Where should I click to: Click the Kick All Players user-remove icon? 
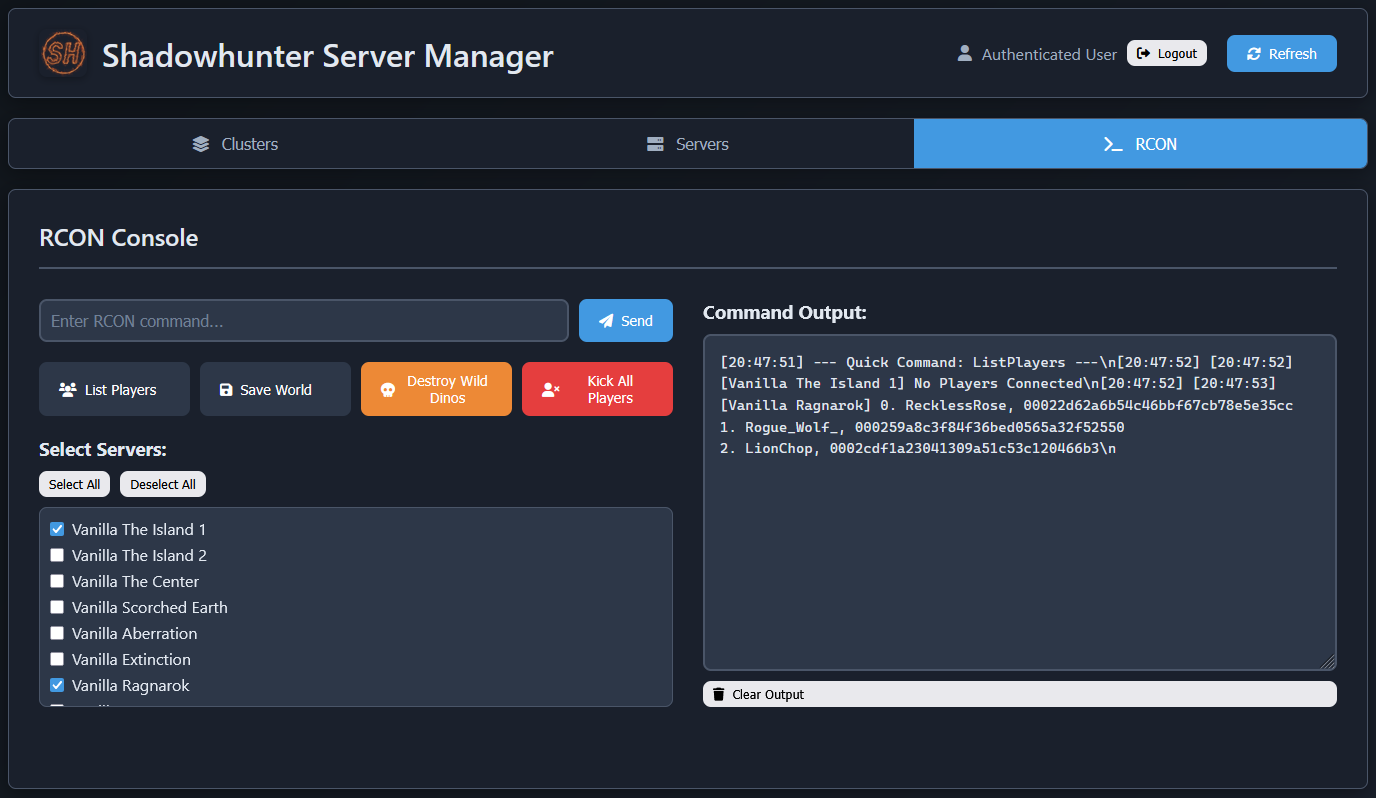(x=550, y=390)
